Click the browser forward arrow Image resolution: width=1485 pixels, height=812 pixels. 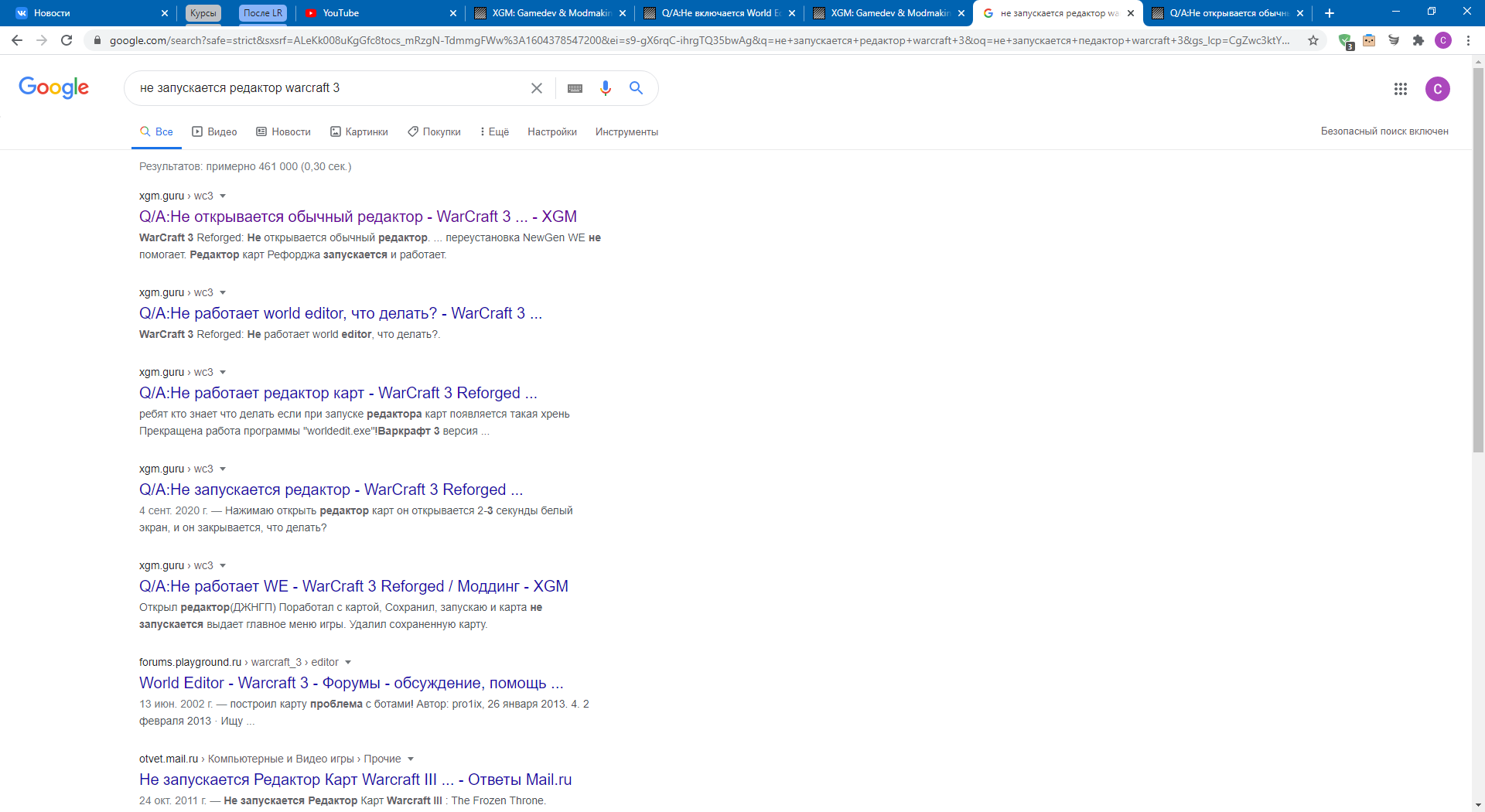click(42, 40)
